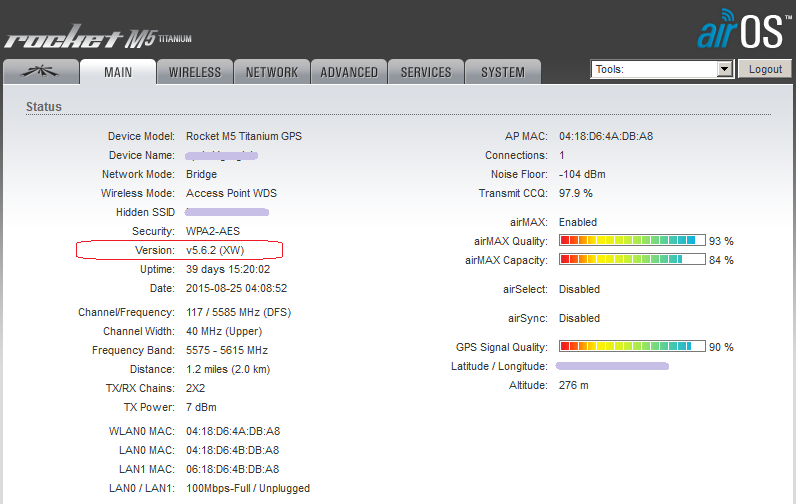
Task: Click the 84 % airMAX Capacity value
Action: (x=721, y=260)
